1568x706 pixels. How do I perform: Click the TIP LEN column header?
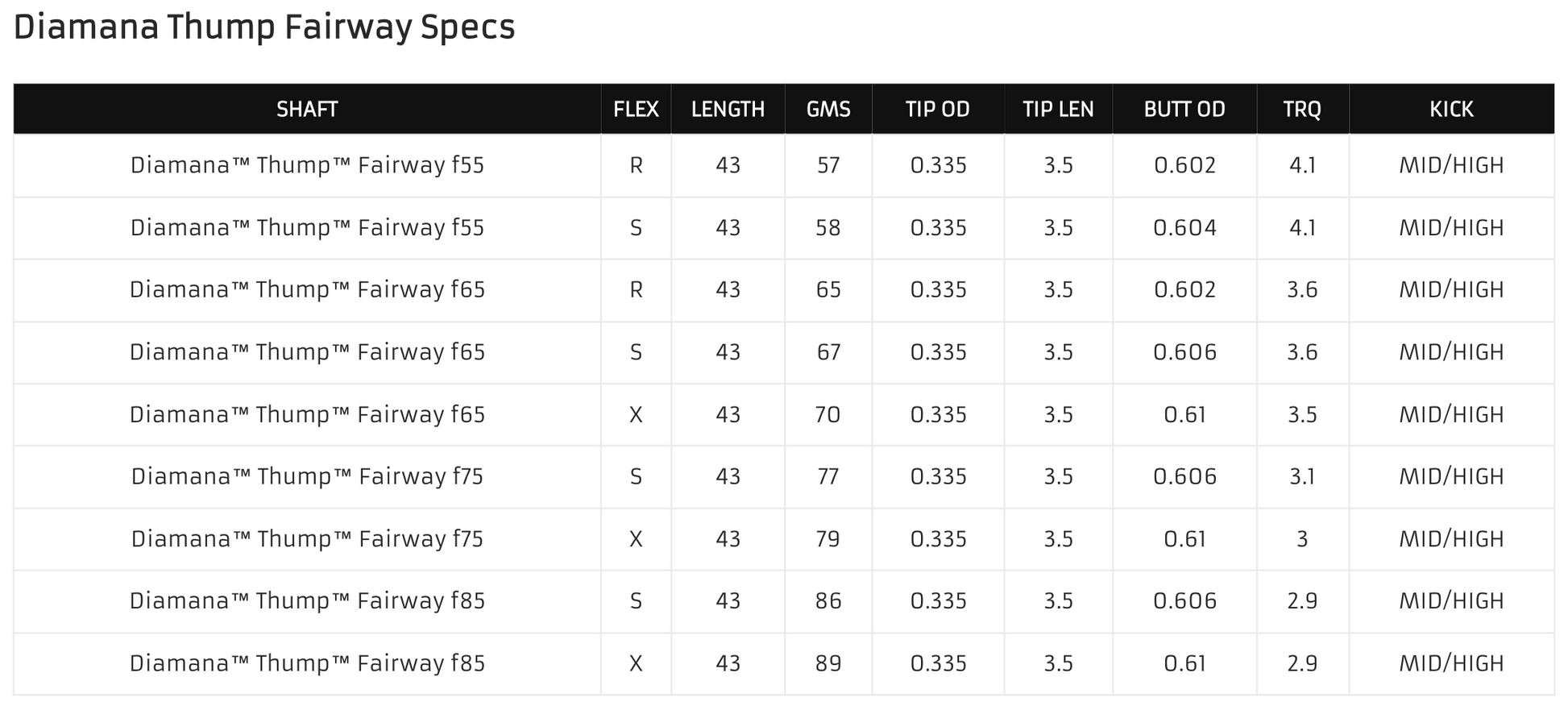click(x=1058, y=109)
